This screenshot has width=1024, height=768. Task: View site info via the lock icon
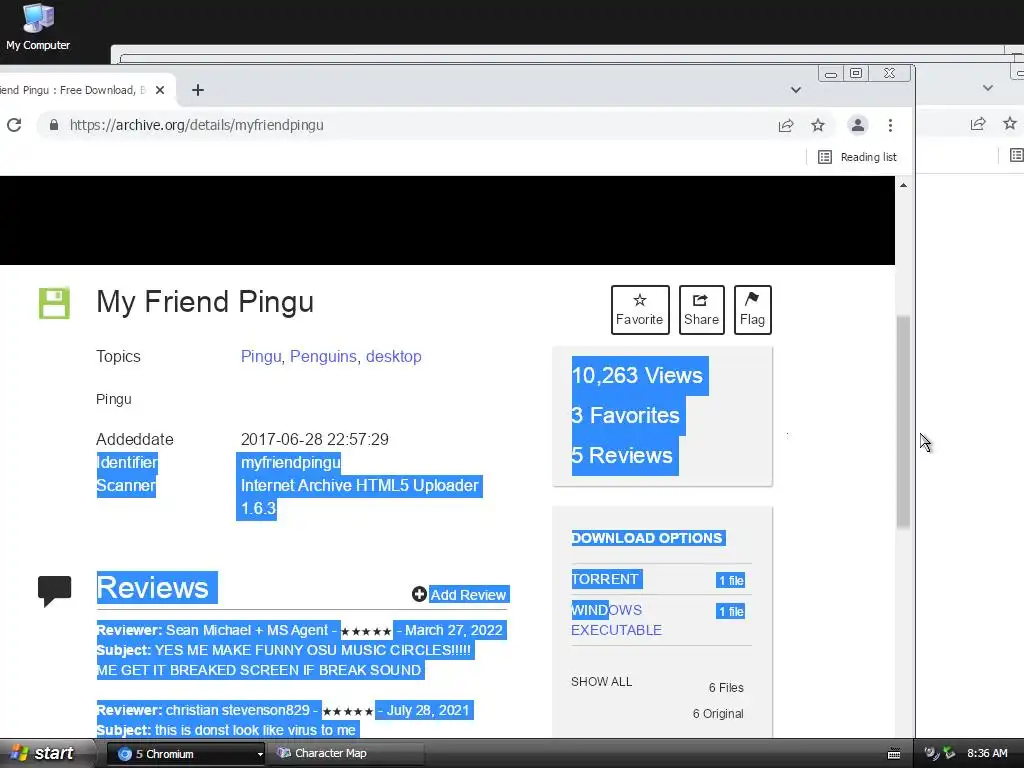pyautogui.click(x=54, y=125)
